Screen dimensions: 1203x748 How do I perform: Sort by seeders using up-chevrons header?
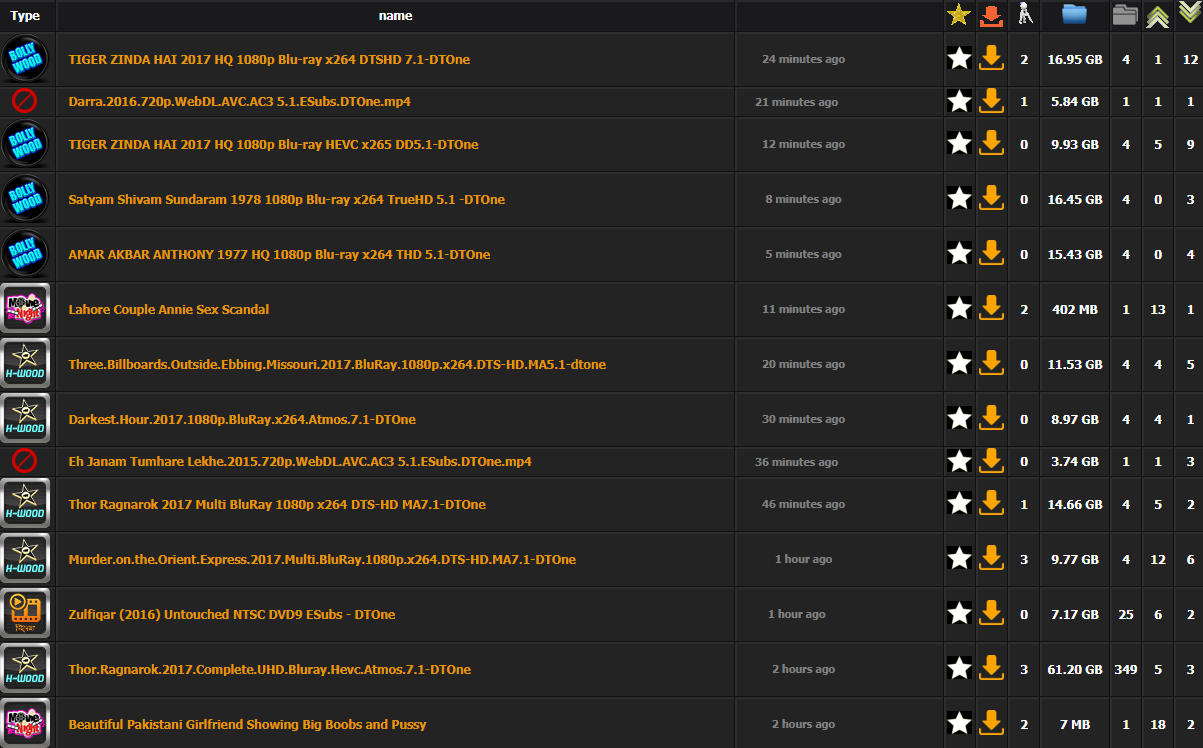(x=1158, y=16)
